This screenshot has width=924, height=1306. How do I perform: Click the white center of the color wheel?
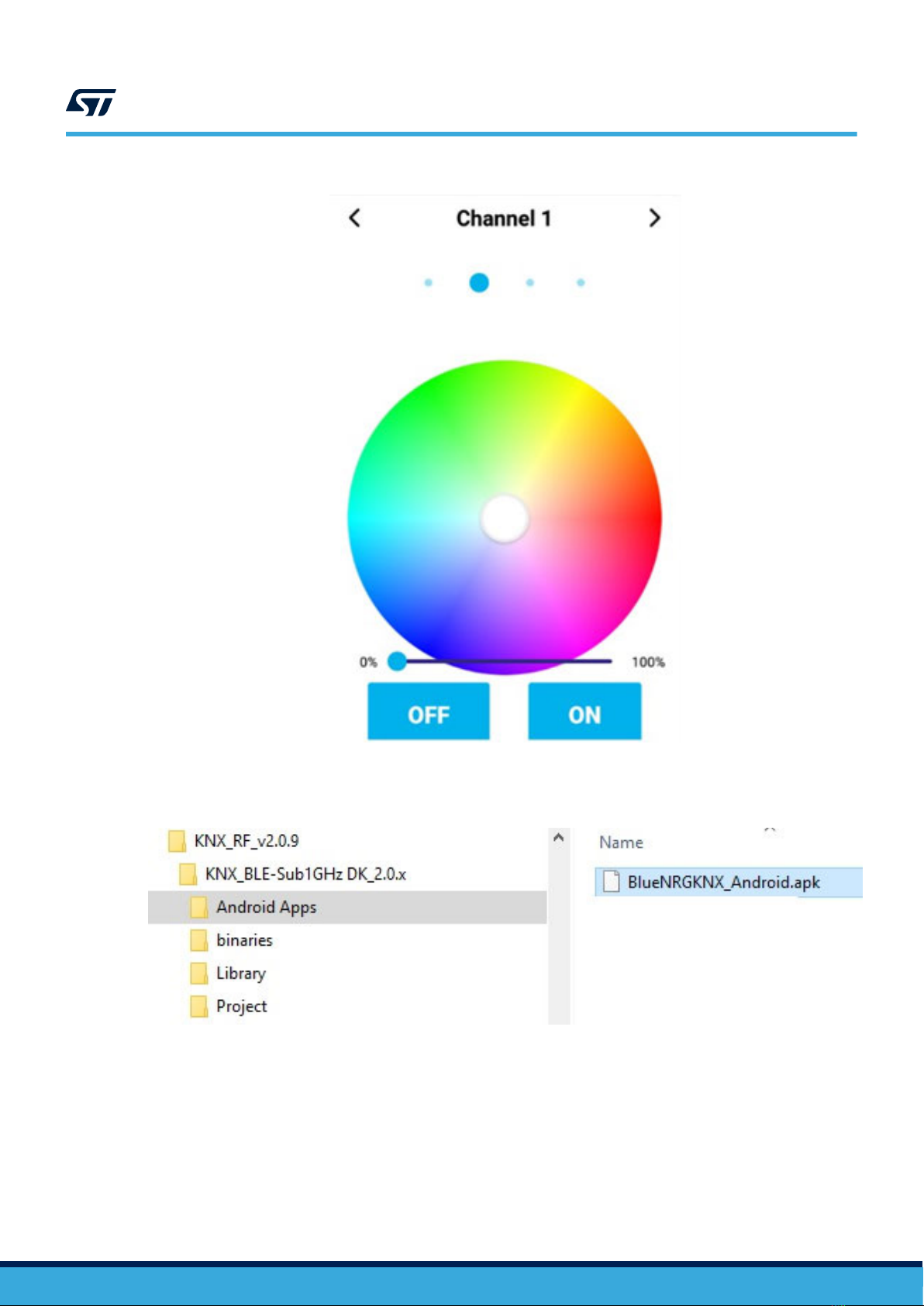pos(505,519)
